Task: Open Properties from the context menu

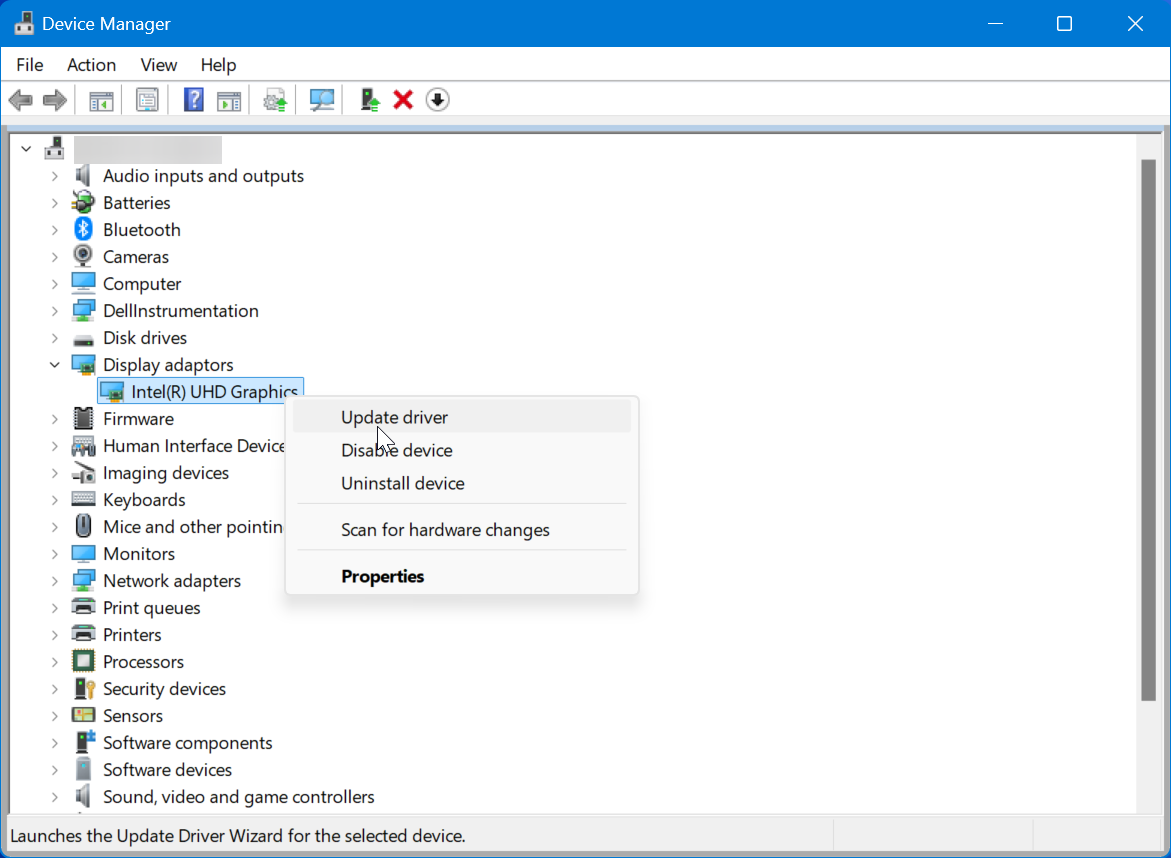Action: (x=462, y=576)
